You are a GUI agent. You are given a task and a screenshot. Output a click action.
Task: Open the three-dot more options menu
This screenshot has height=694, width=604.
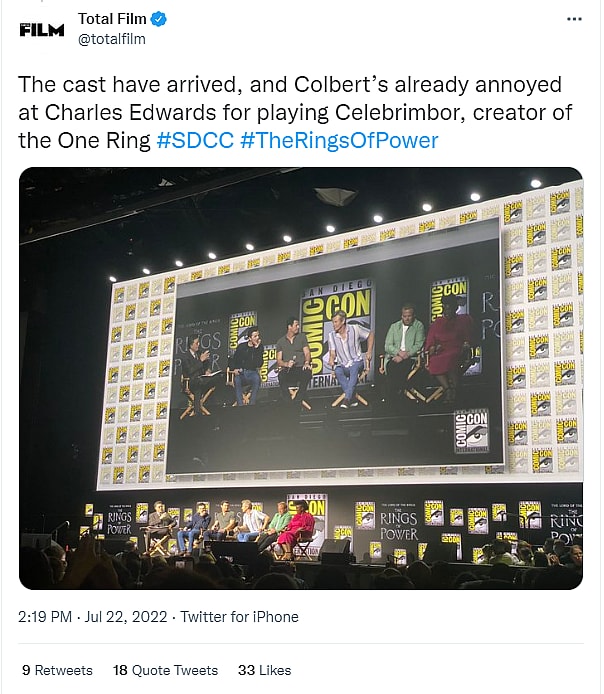click(573, 19)
